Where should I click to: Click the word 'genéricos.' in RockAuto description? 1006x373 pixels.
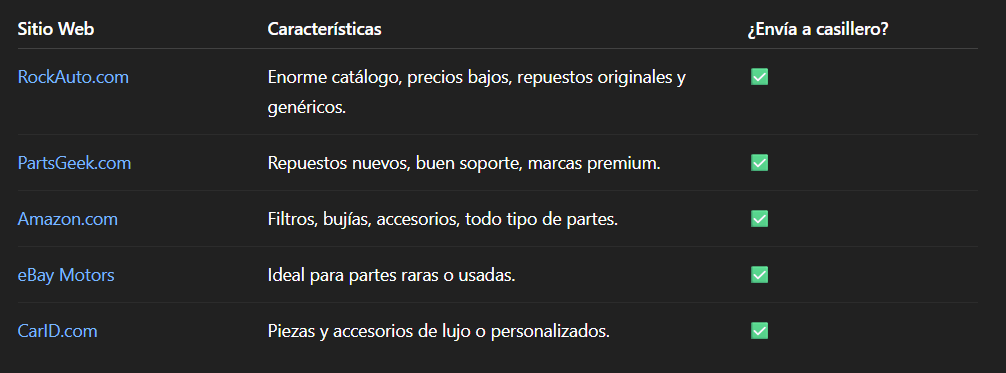(x=307, y=108)
